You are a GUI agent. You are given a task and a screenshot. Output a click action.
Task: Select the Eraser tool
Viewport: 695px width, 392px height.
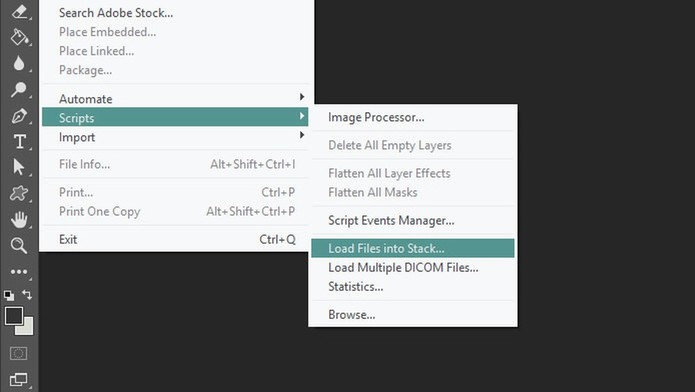19,11
